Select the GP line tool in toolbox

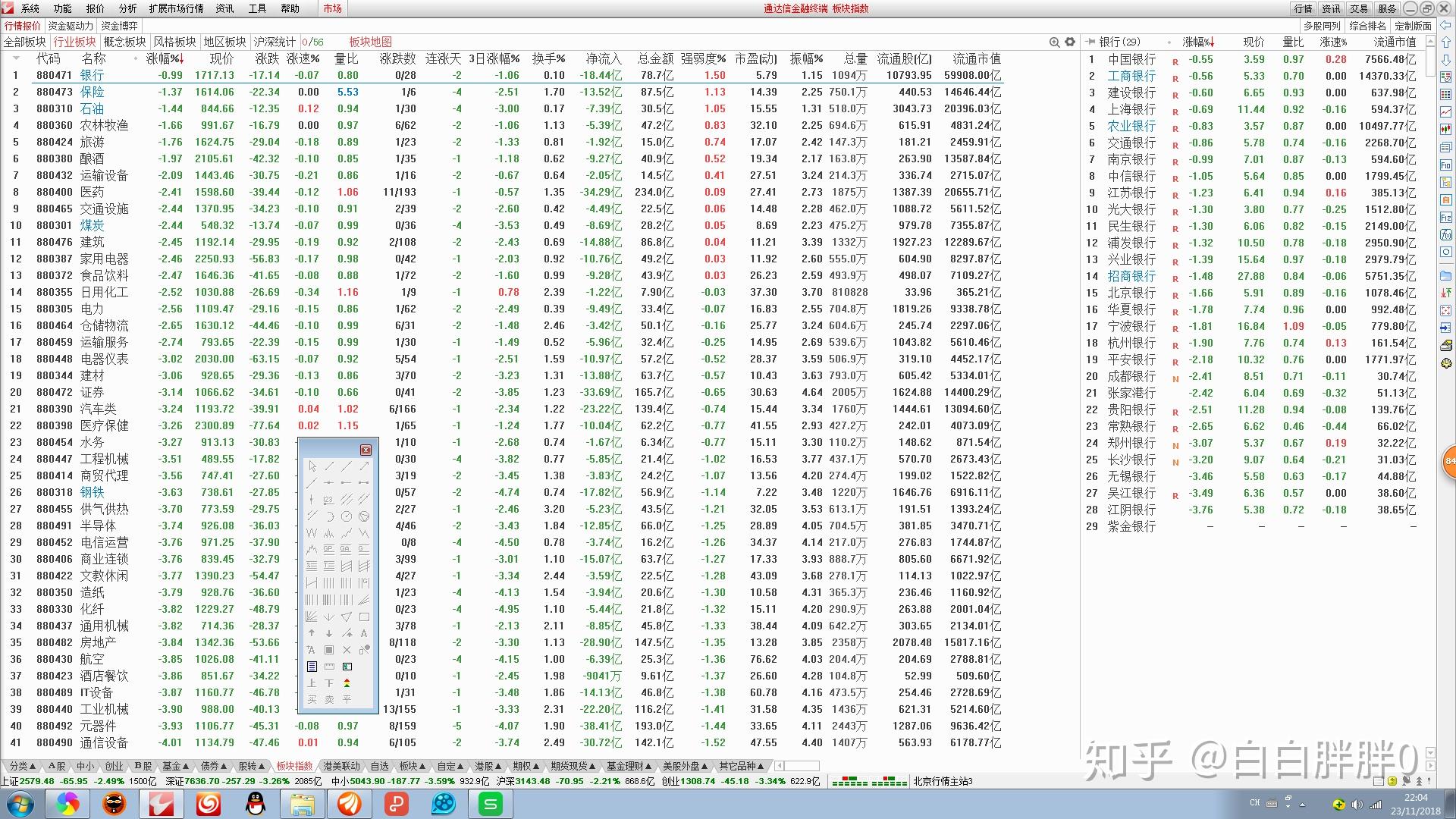click(329, 549)
